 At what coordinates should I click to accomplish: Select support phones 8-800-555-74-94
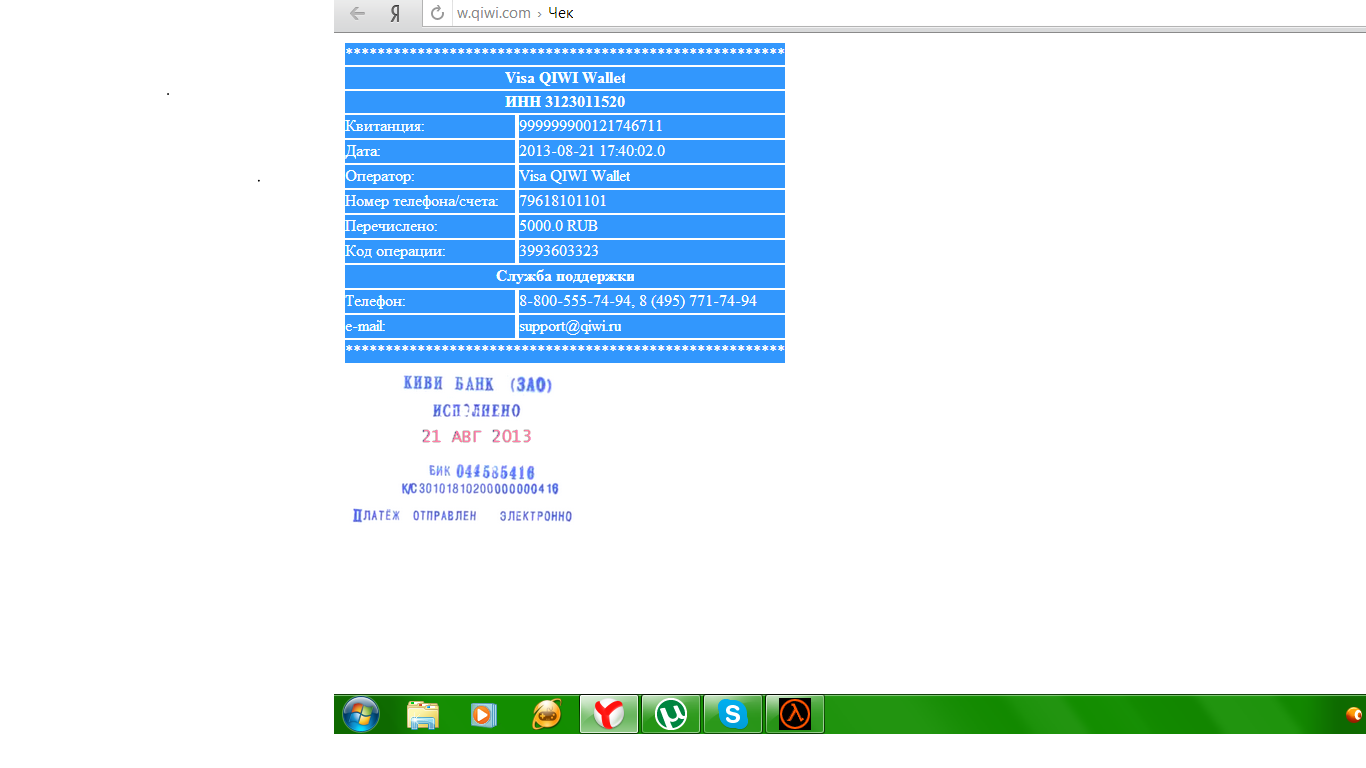pos(576,301)
